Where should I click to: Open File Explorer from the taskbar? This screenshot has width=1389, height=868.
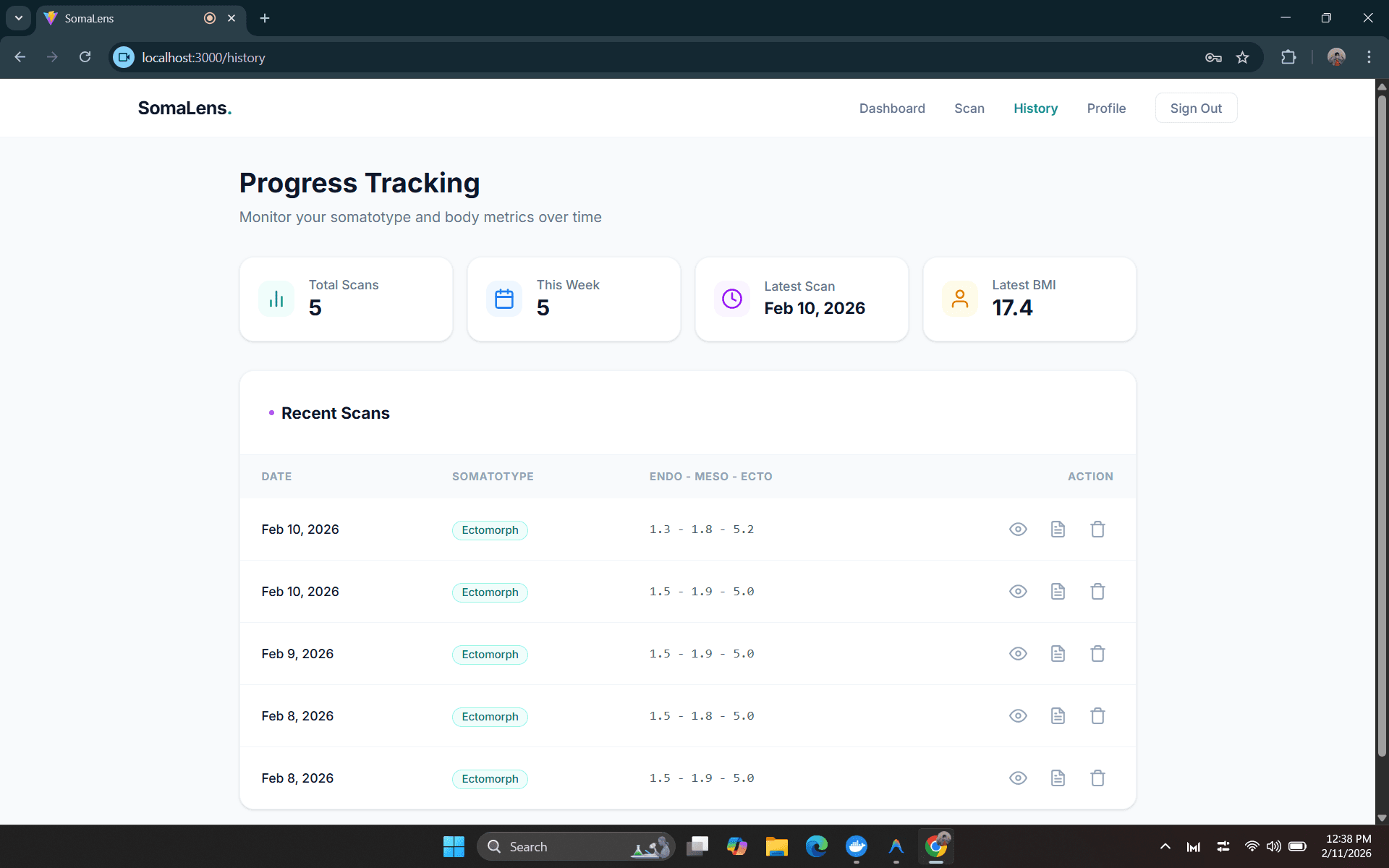[776, 846]
